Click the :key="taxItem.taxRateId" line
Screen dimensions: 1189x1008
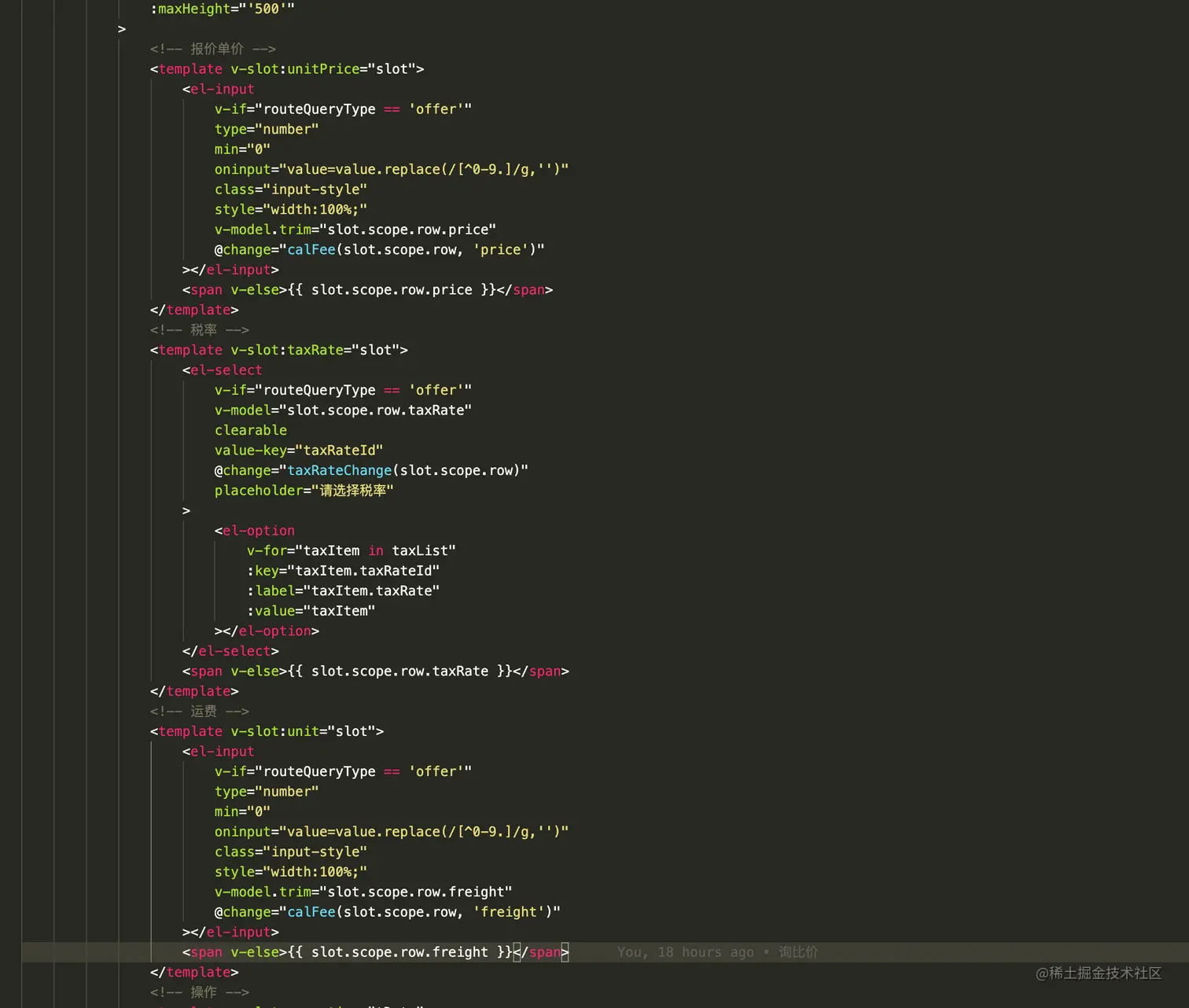coord(344,571)
